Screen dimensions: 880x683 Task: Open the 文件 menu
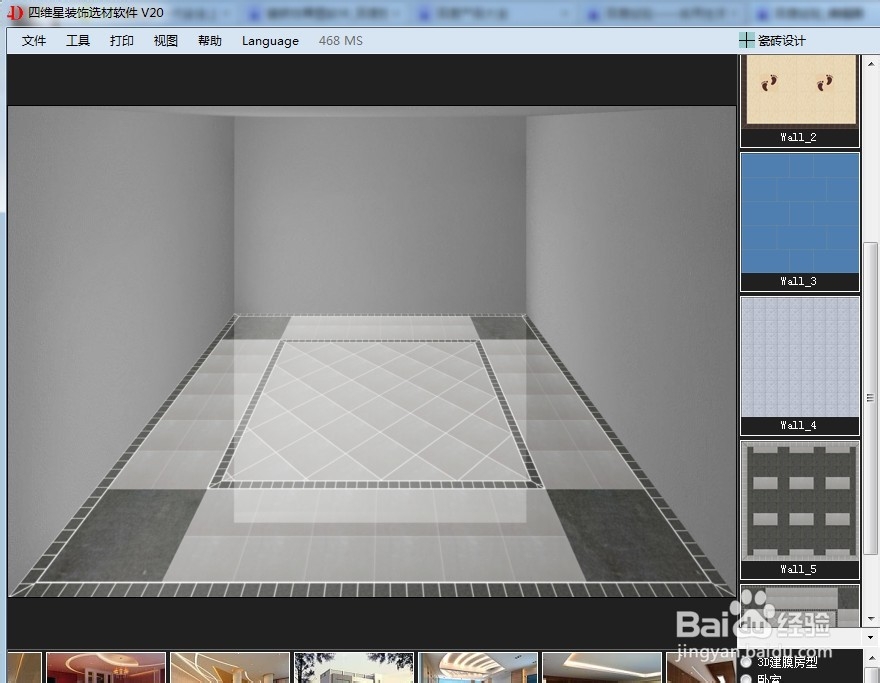[x=34, y=40]
